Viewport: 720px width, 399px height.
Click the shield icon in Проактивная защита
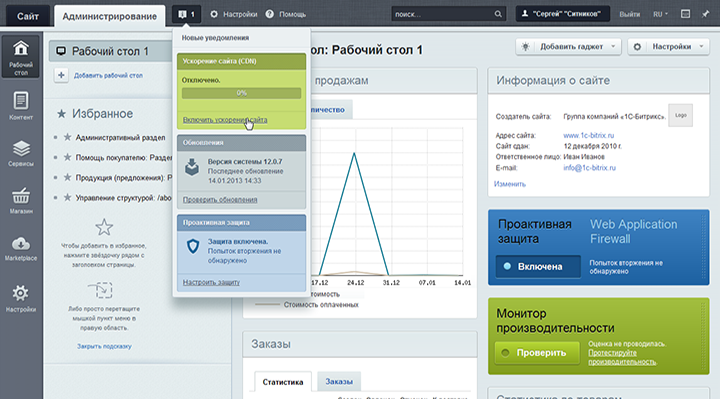193,246
